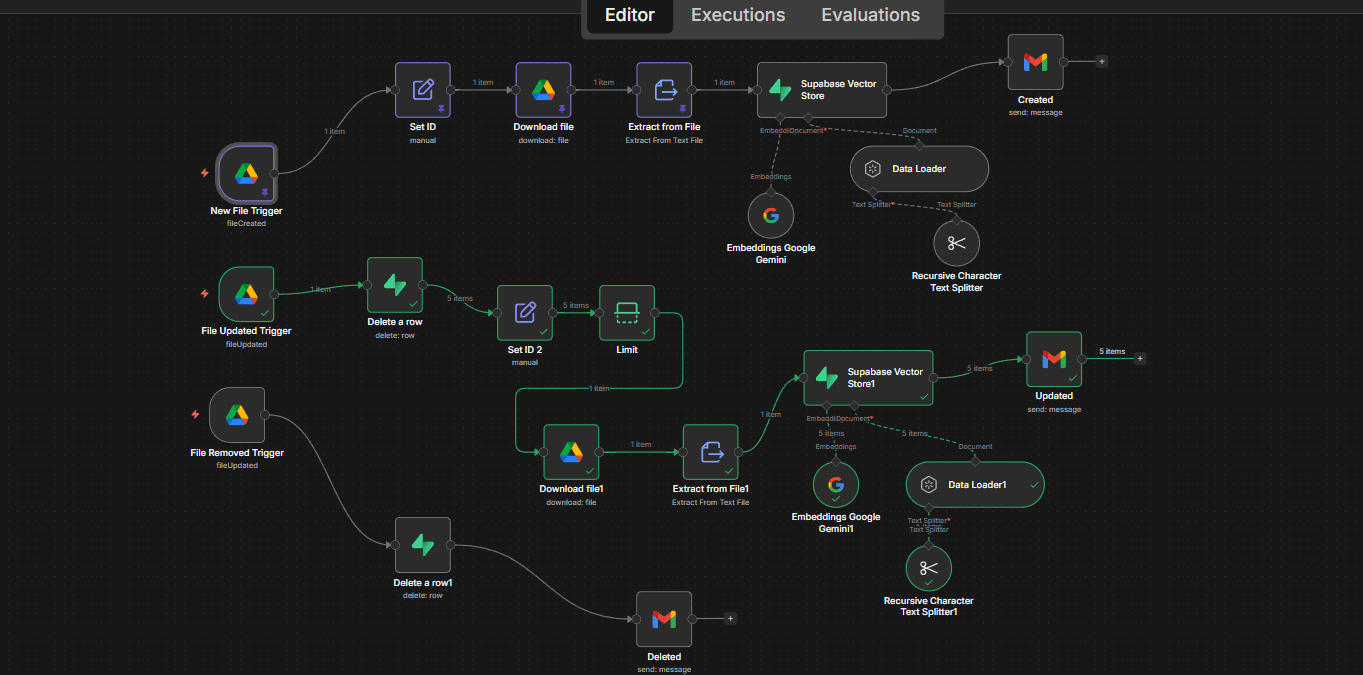This screenshot has width=1363, height=675.
Task: Click the 'New File Trigger' label
Action: [246, 211]
